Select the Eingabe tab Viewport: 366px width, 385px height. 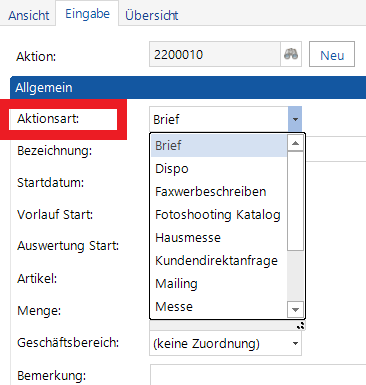point(87,14)
